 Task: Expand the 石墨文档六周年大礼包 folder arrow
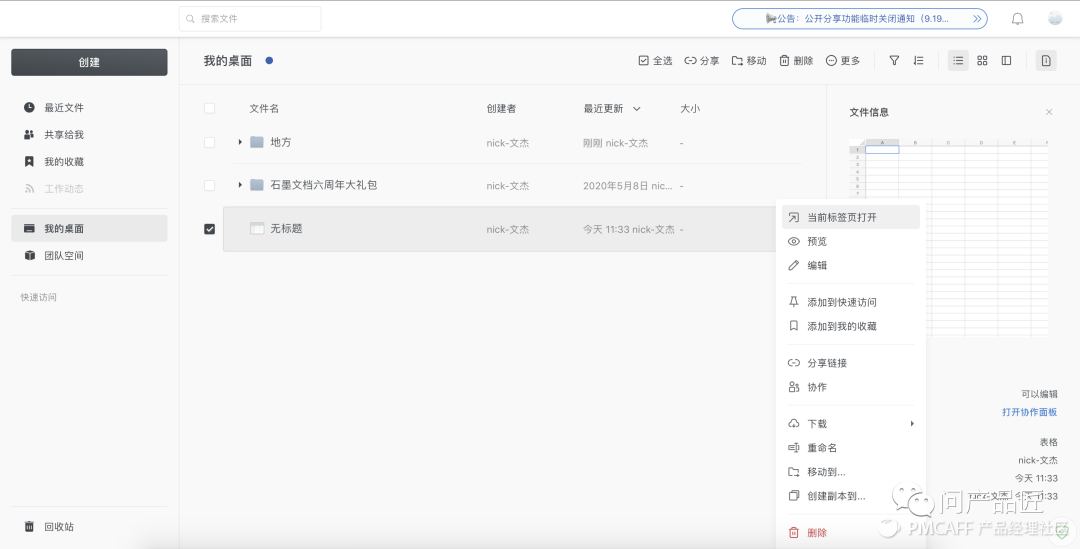(x=240, y=185)
